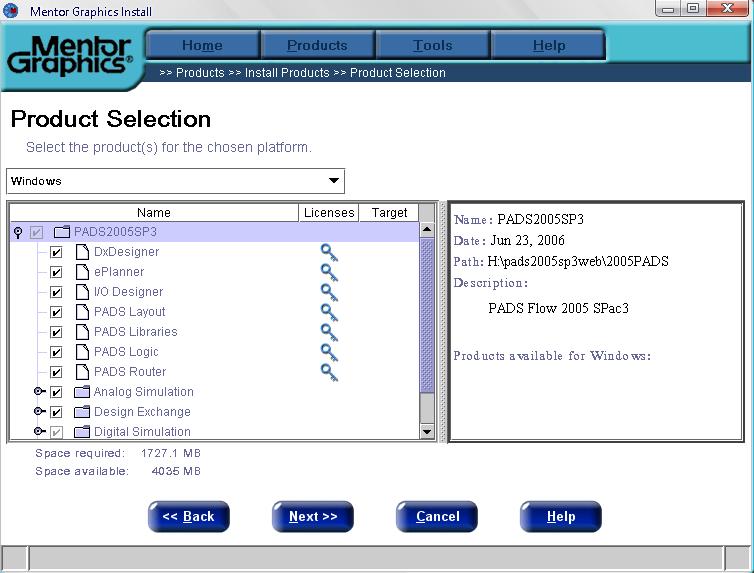This screenshot has width=754, height=573.
Task: Uncheck the PADS Router checkbox
Action: (x=56, y=372)
